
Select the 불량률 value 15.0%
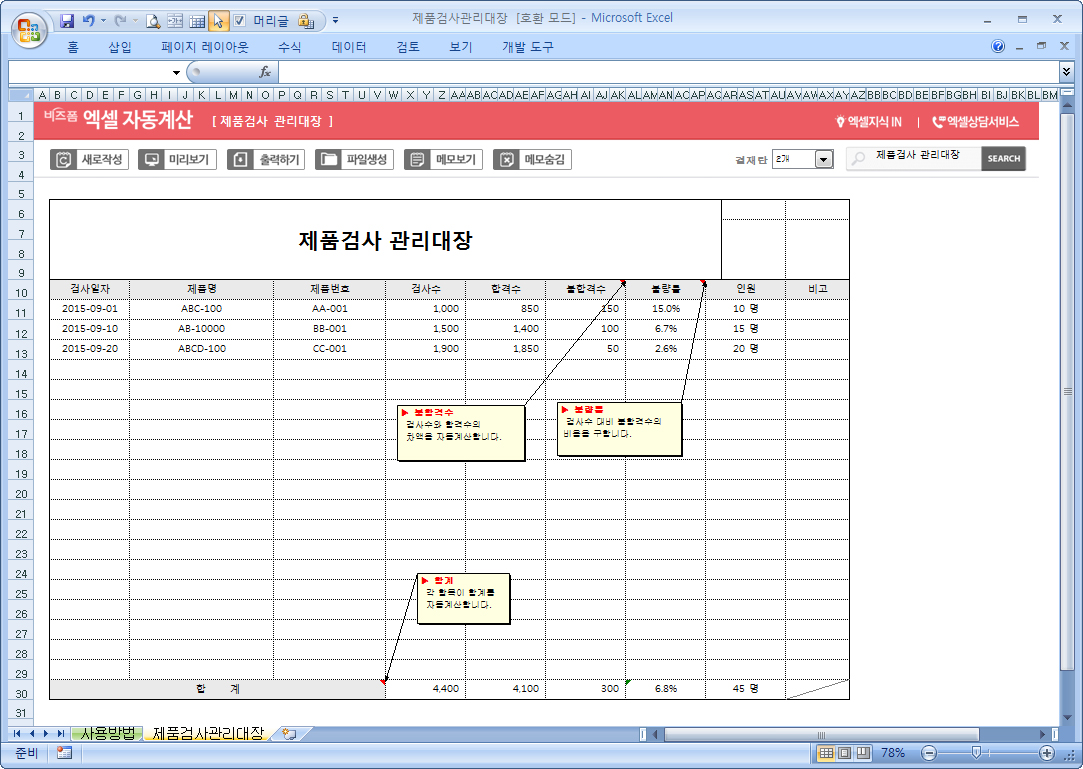(666, 309)
